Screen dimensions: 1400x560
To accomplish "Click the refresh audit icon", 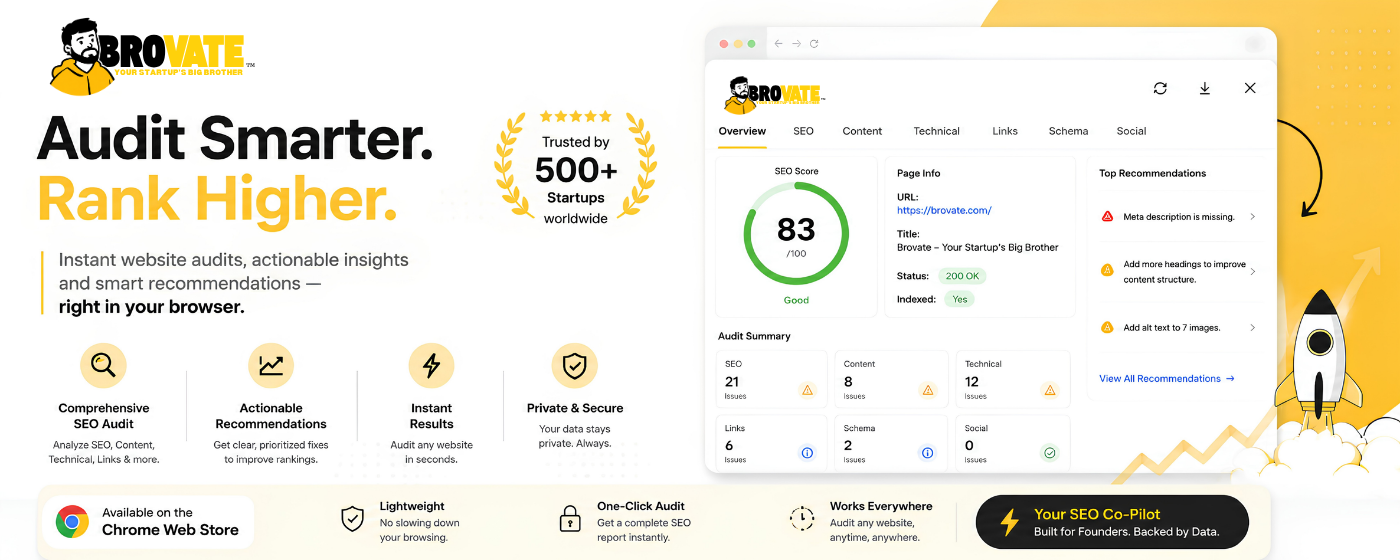I will coord(1160,88).
